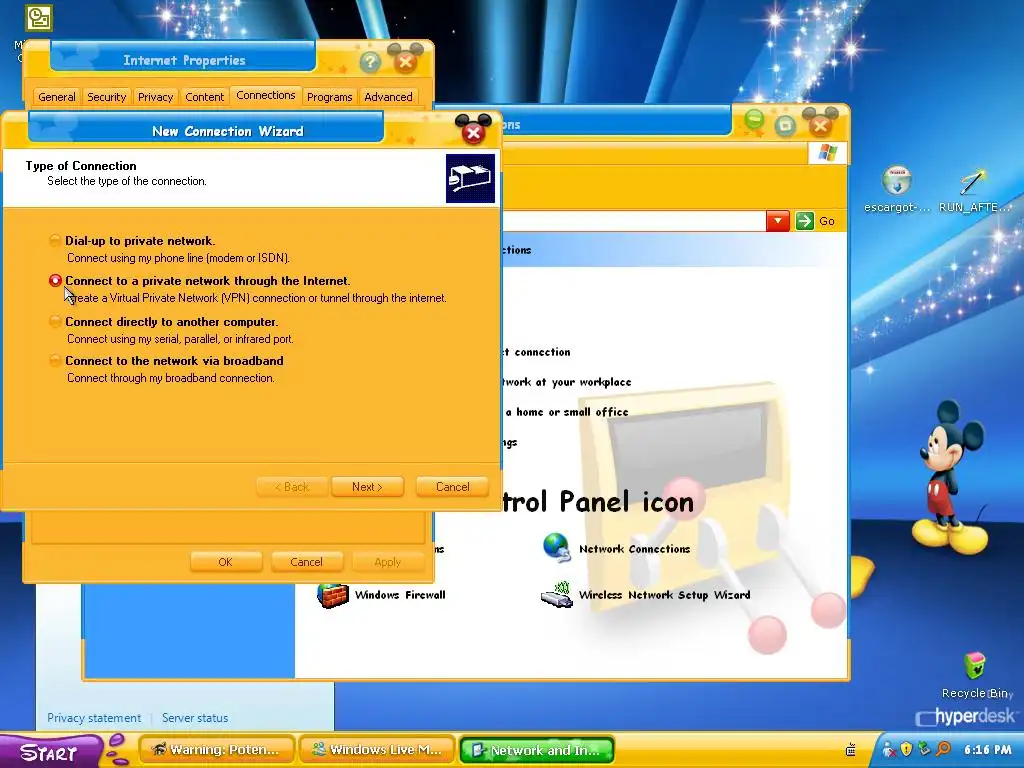The height and width of the screenshot is (768, 1024).
Task: Click the keyboard icon on the taskbar
Action: (x=851, y=750)
